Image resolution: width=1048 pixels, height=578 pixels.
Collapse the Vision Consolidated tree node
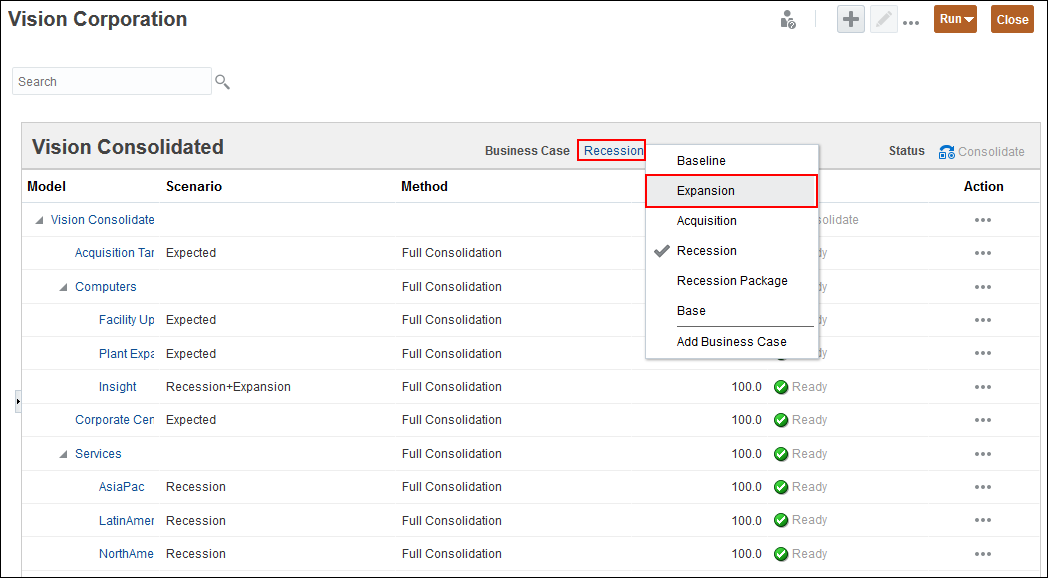39,220
